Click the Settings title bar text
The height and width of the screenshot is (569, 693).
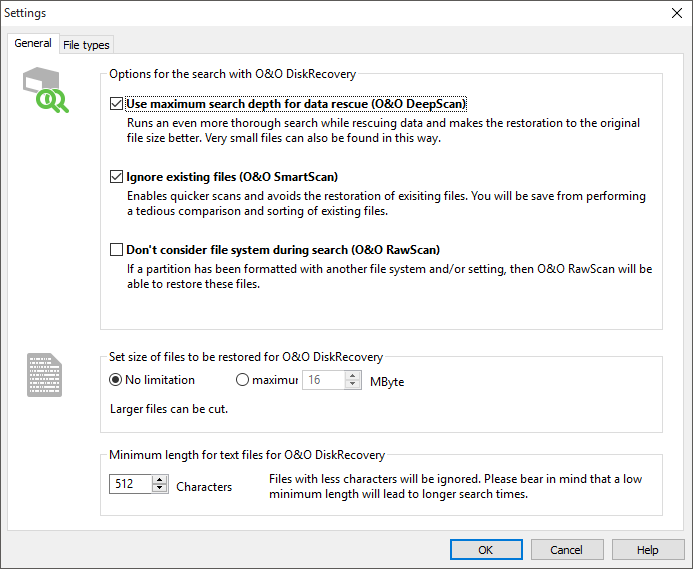pos(25,14)
